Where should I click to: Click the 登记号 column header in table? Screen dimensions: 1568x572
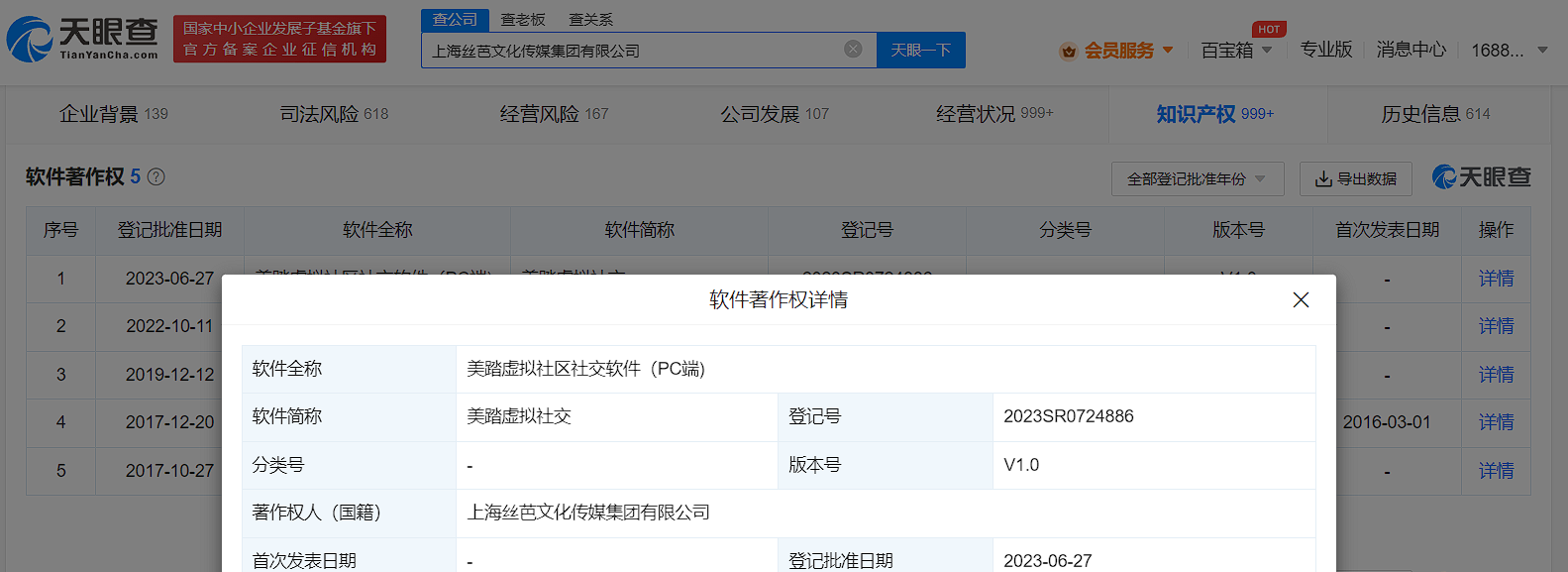click(867, 230)
